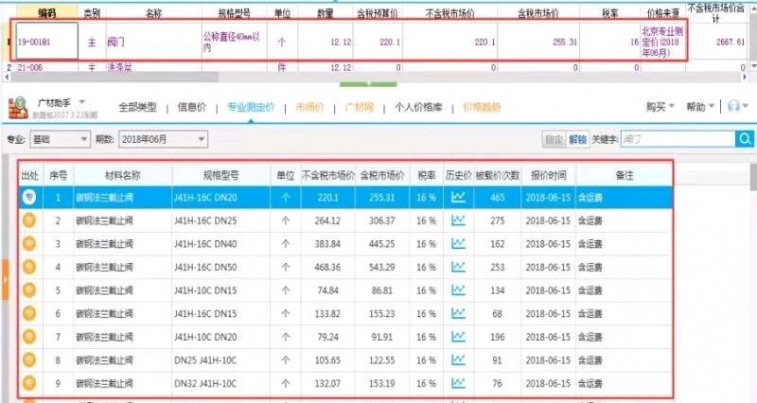
Task: Click the coin source icon of row 8
Action: point(29,360)
